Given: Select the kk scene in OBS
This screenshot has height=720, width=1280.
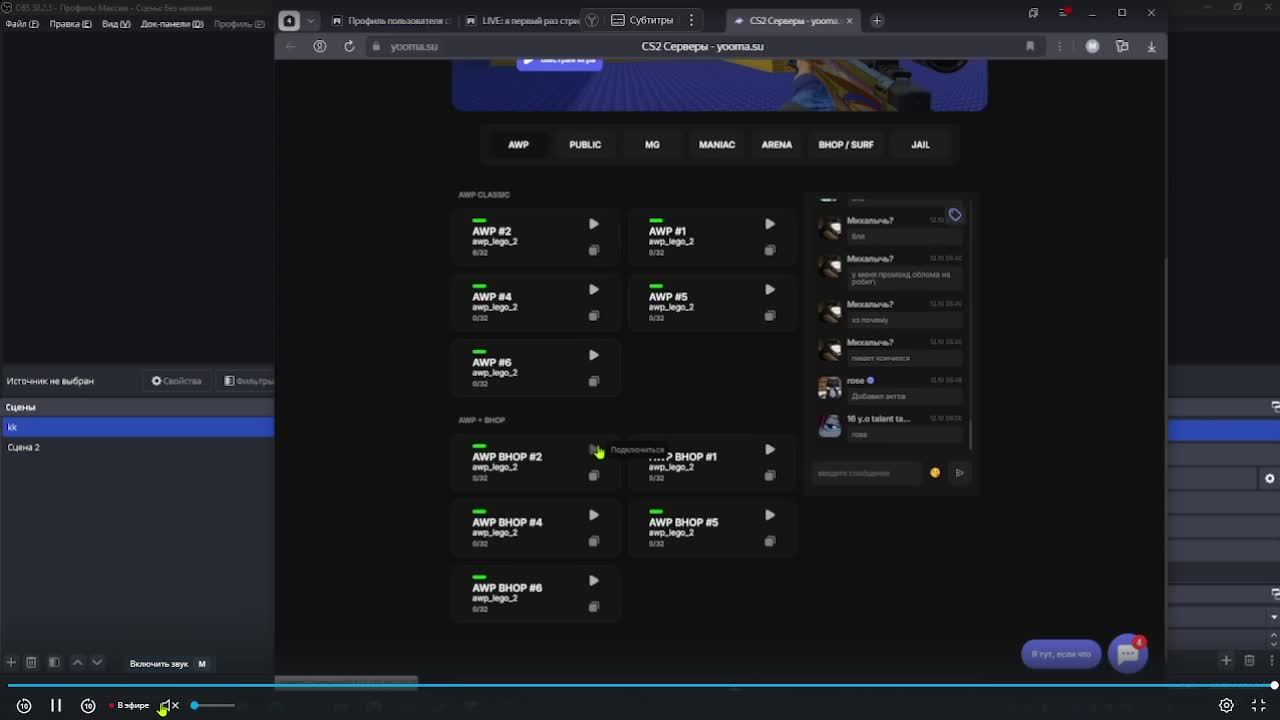Looking at the screenshot, I should coord(138,427).
